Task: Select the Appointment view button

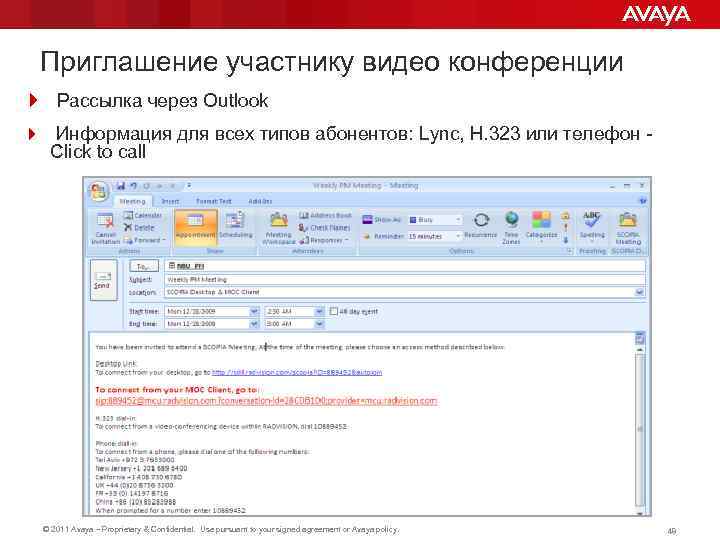Action: [196, 226]
